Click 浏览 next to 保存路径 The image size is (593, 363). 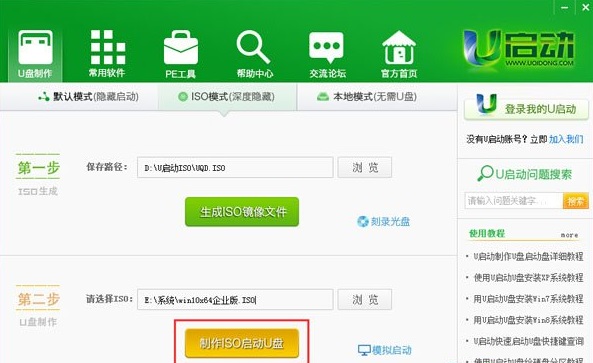(365, 168)
